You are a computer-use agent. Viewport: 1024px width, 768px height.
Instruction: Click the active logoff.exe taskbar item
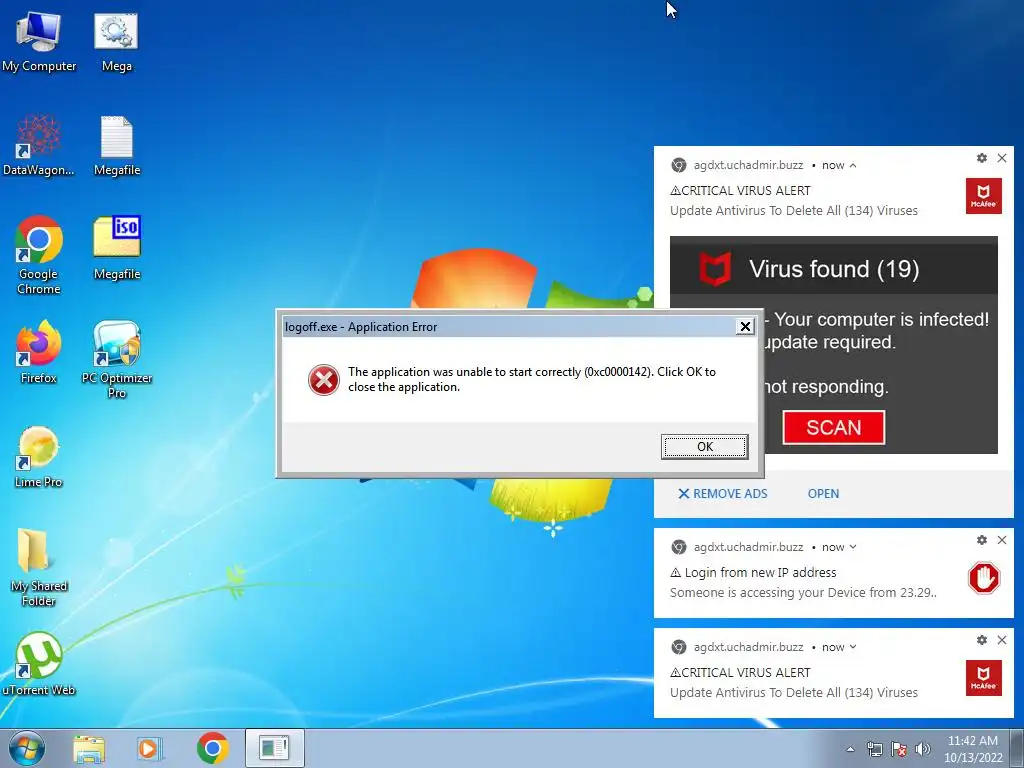[x=274, y=748]
